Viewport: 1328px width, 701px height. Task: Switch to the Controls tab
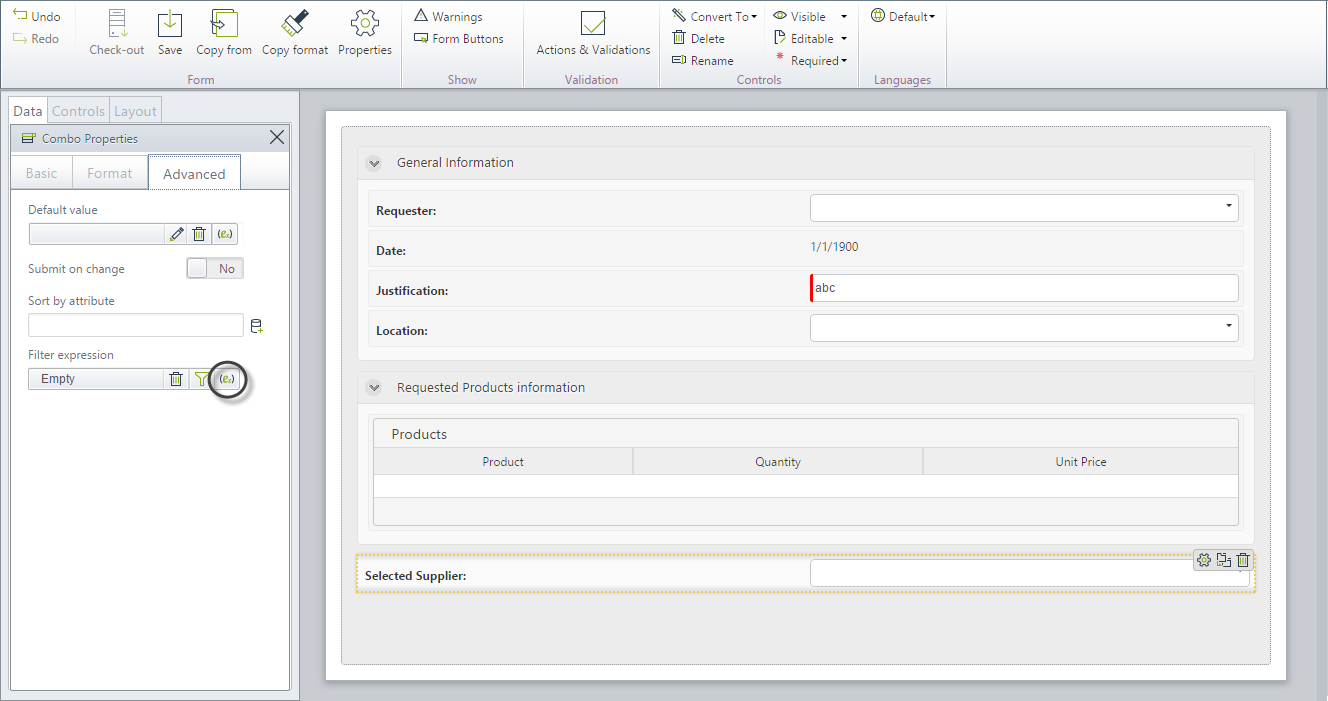pyautogui.click(x=78, y=111)
